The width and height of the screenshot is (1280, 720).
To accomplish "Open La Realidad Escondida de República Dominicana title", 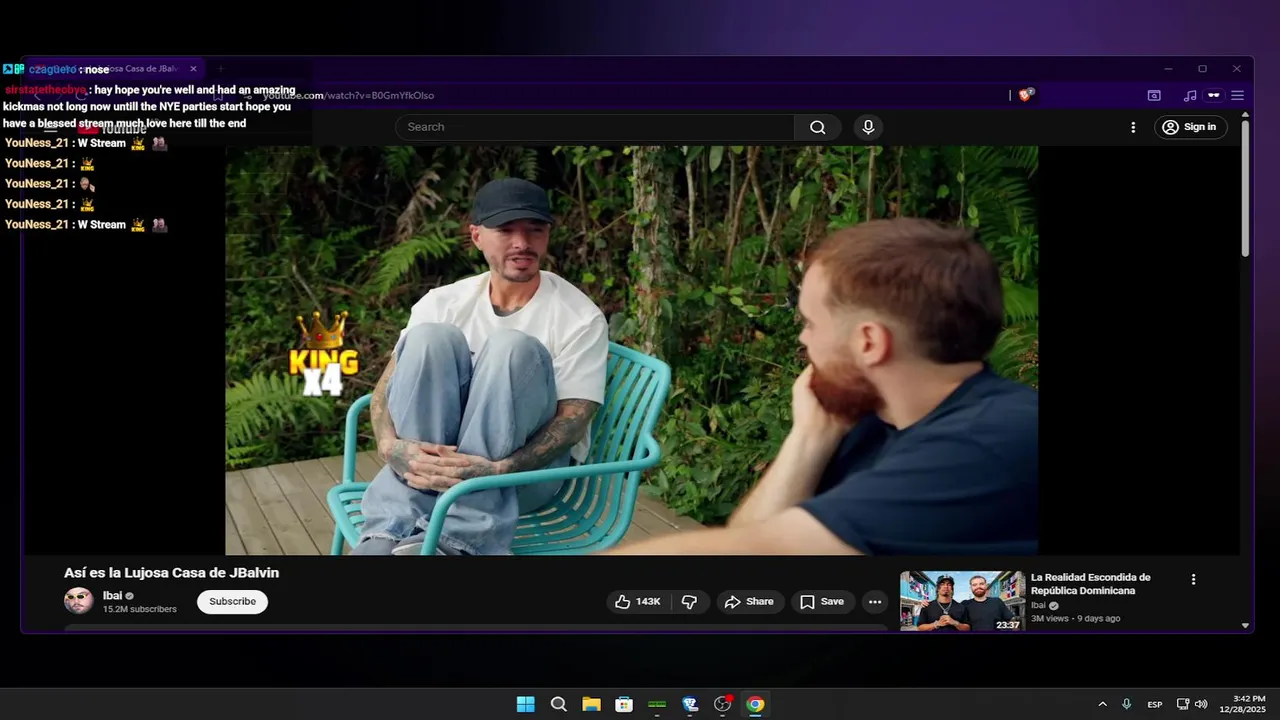I will click(1091, 584).
